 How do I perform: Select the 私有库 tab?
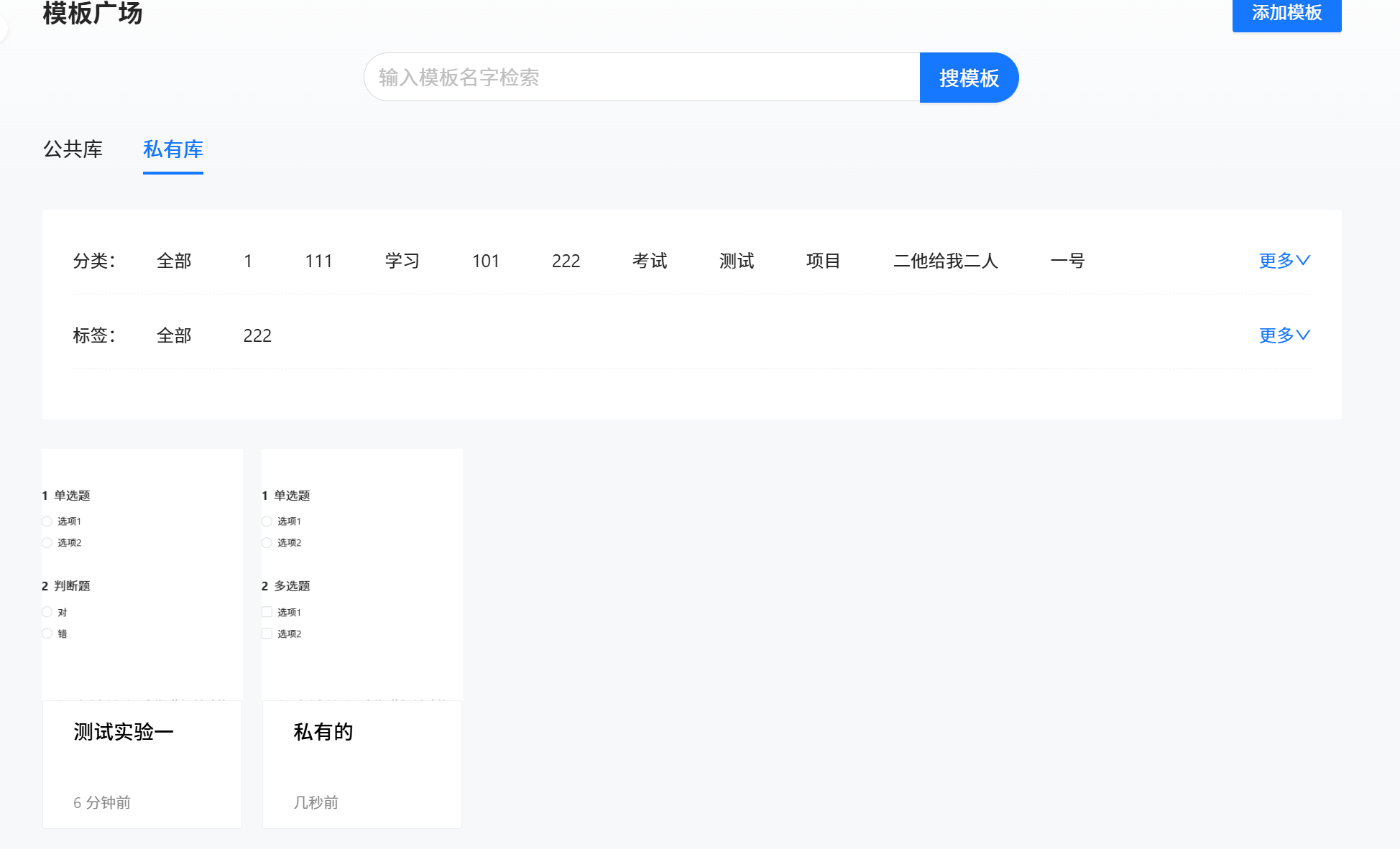click(172, 149)
